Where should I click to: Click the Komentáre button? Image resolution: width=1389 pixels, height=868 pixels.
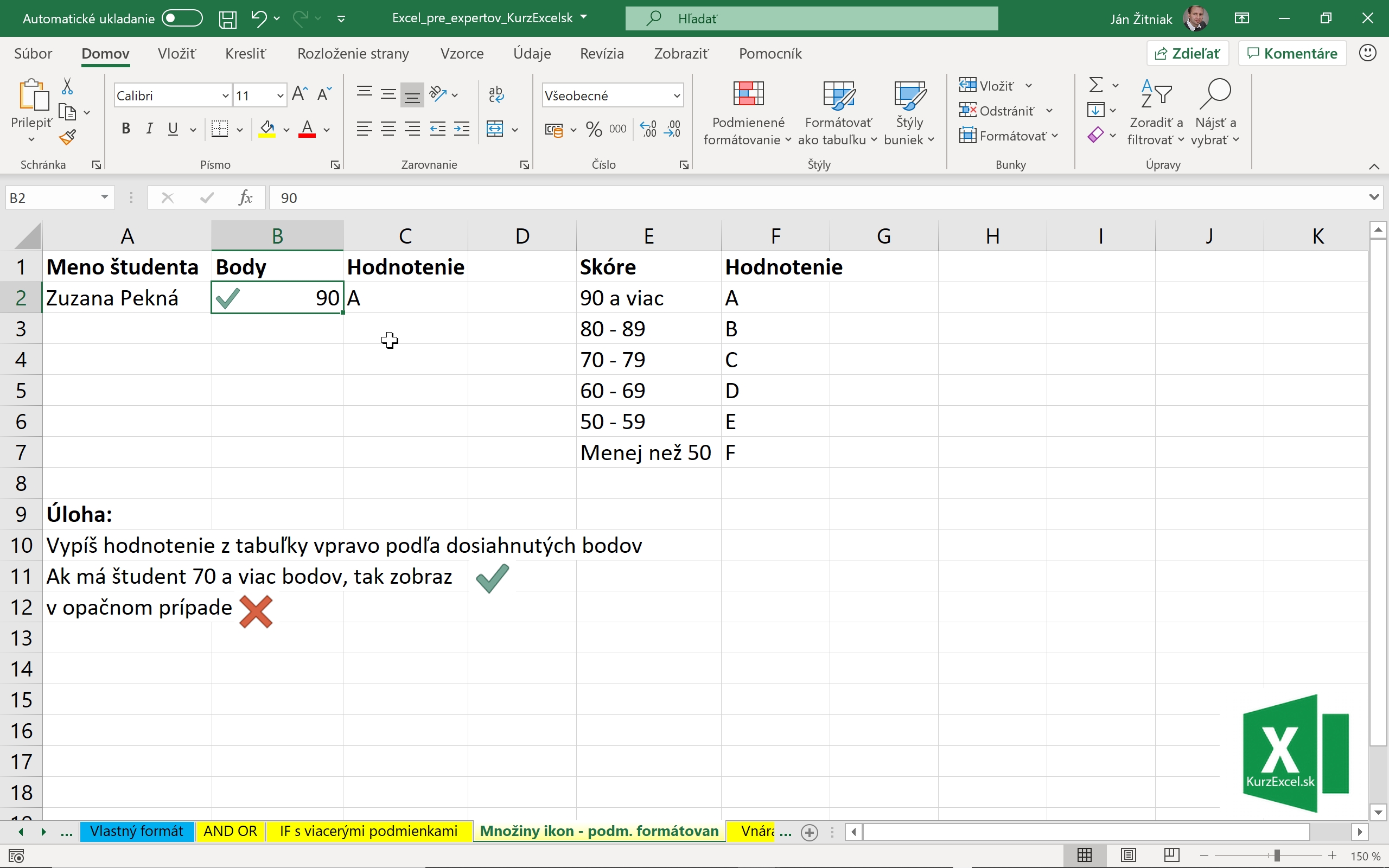pyautogui.click(x=1292, y=53)
